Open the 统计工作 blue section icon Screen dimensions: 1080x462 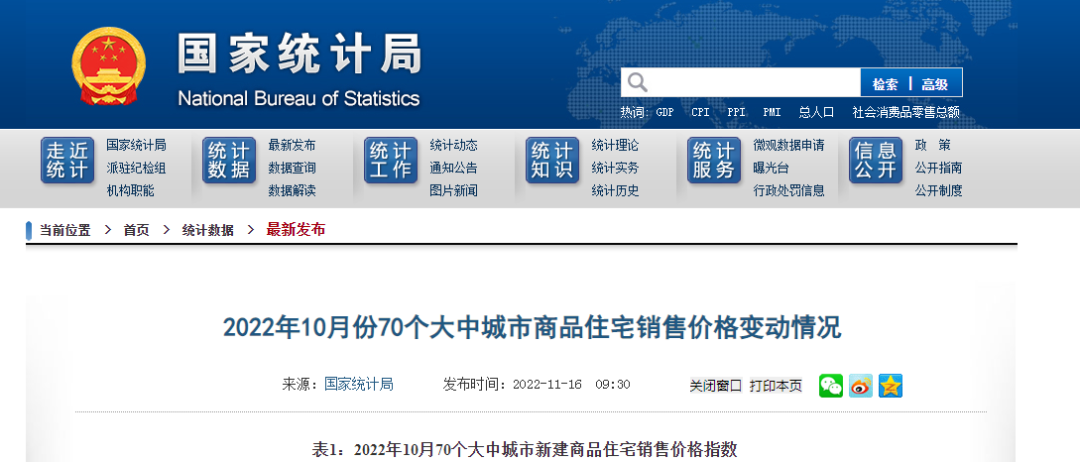391,161
